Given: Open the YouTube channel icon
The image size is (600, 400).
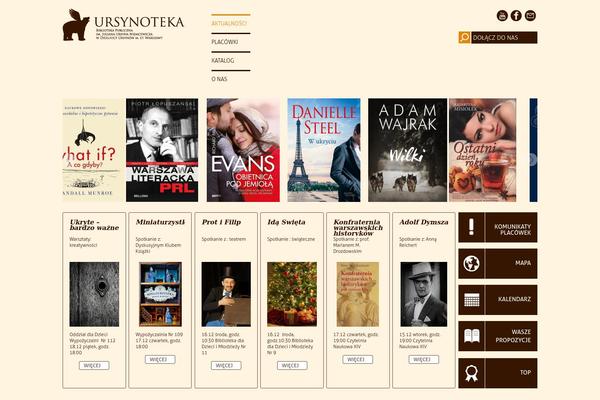Looking at the screenshot, I should [502, 16].
